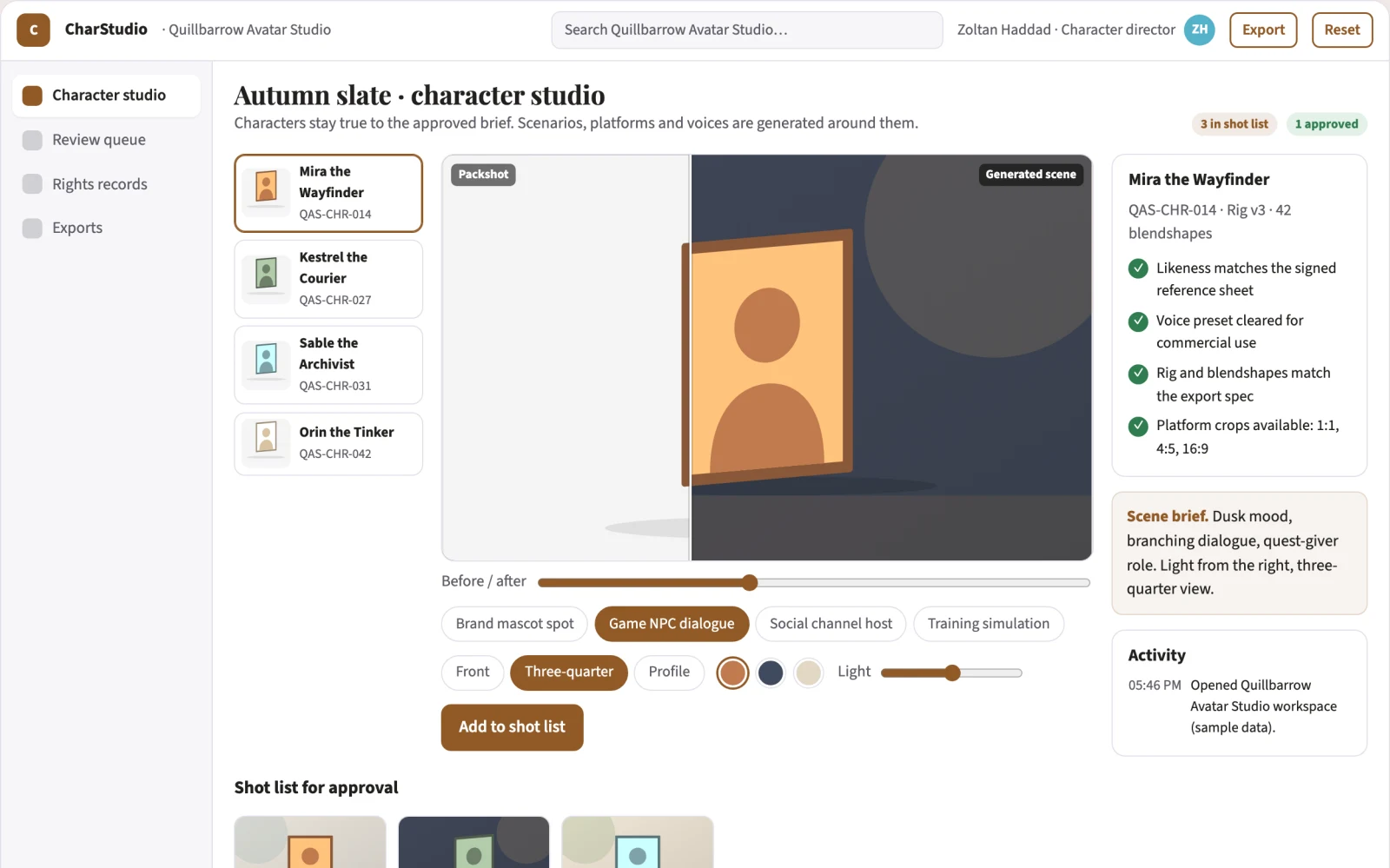Choose the Social channel host scenario
This screenshot has width=1390, height=868.
click(x=831, y=624)
